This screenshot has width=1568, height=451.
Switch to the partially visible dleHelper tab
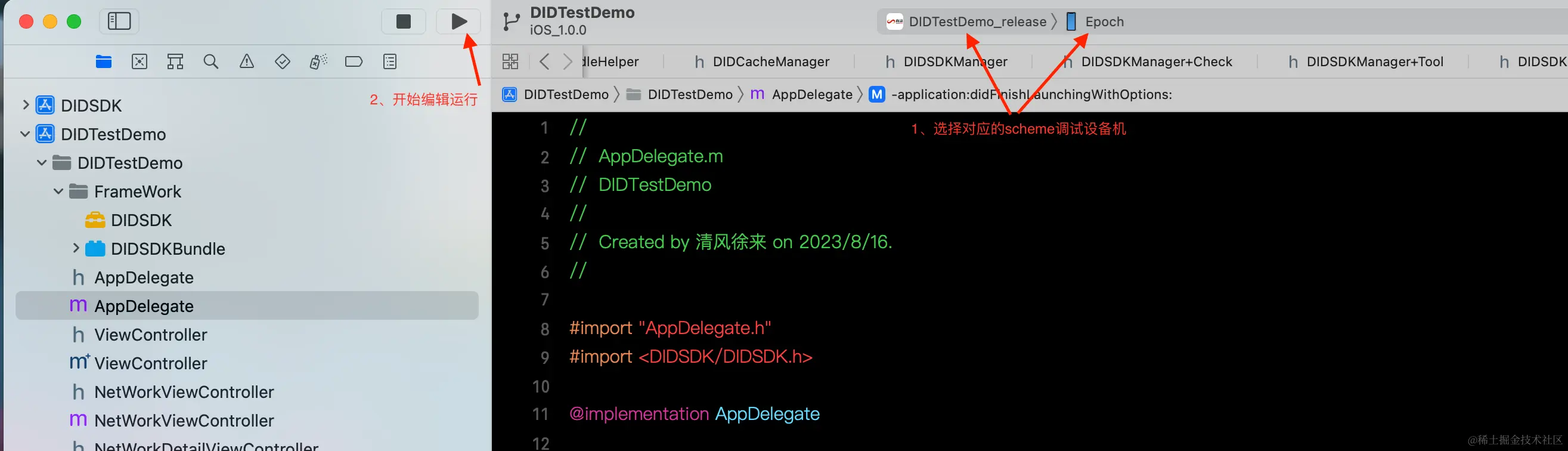(x=611, y=61)
